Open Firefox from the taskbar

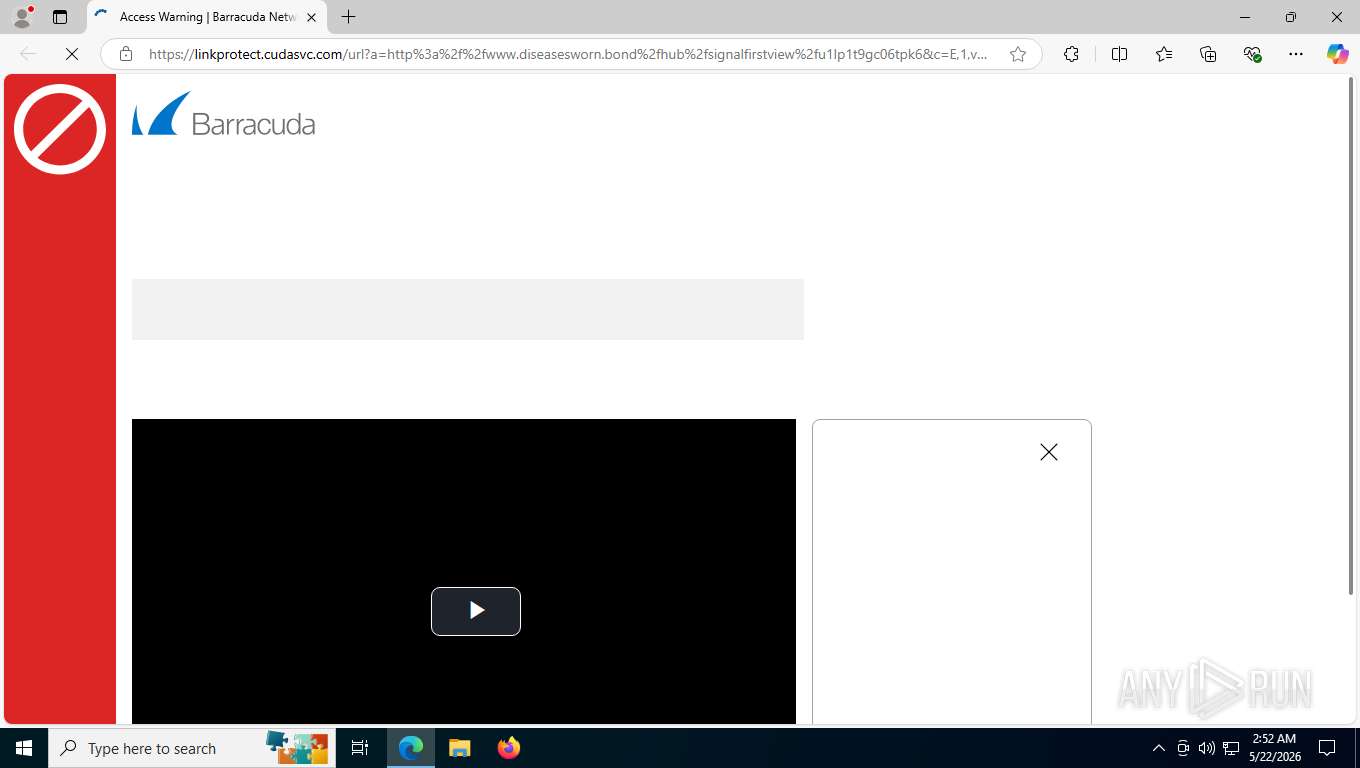click(x=509, y=748)
